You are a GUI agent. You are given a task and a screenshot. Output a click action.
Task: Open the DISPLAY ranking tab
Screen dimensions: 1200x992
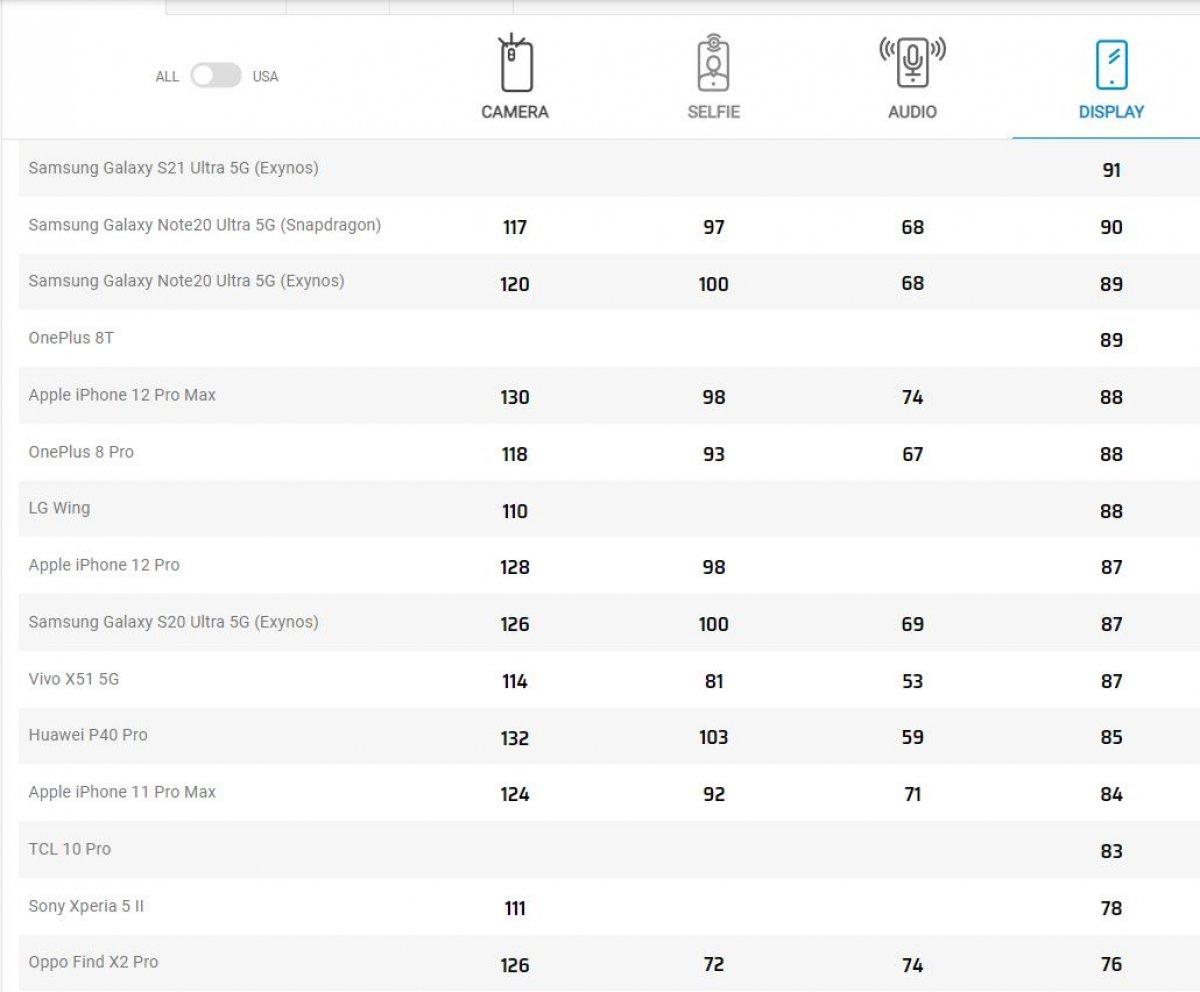pyautogui.click(x=1111, y=112)
